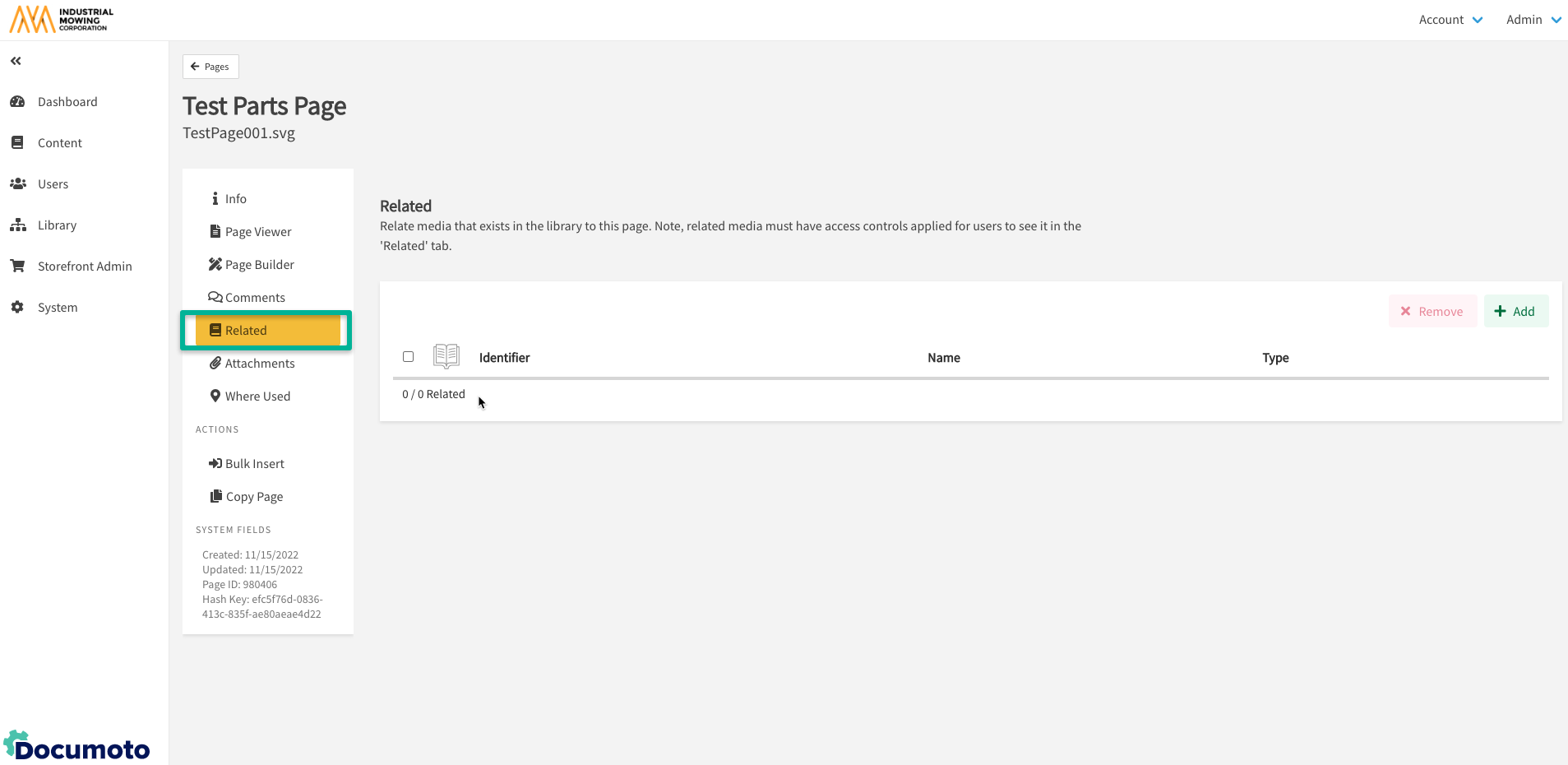
Task: Click the Documoto logo
Action: pyautogui.click(x=77, y=747)
